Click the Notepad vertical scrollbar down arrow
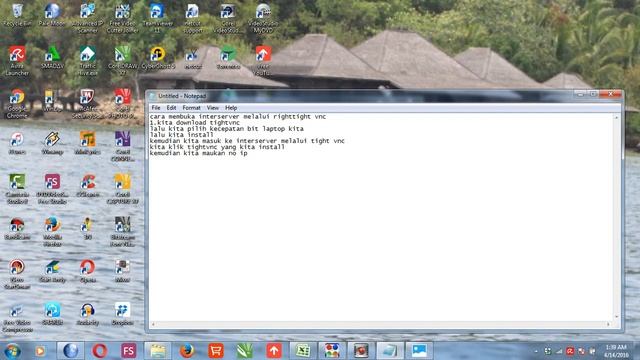The height and width of the screenshot is (360, 640). (616, 317)
